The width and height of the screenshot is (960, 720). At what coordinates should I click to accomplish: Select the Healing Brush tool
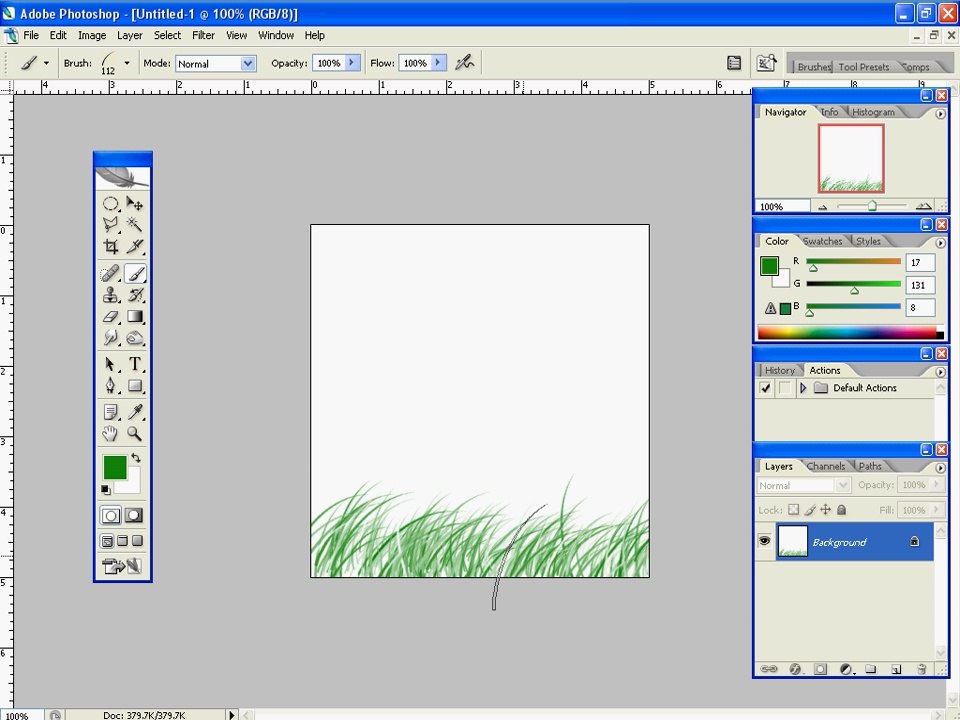tap(110, 274)
